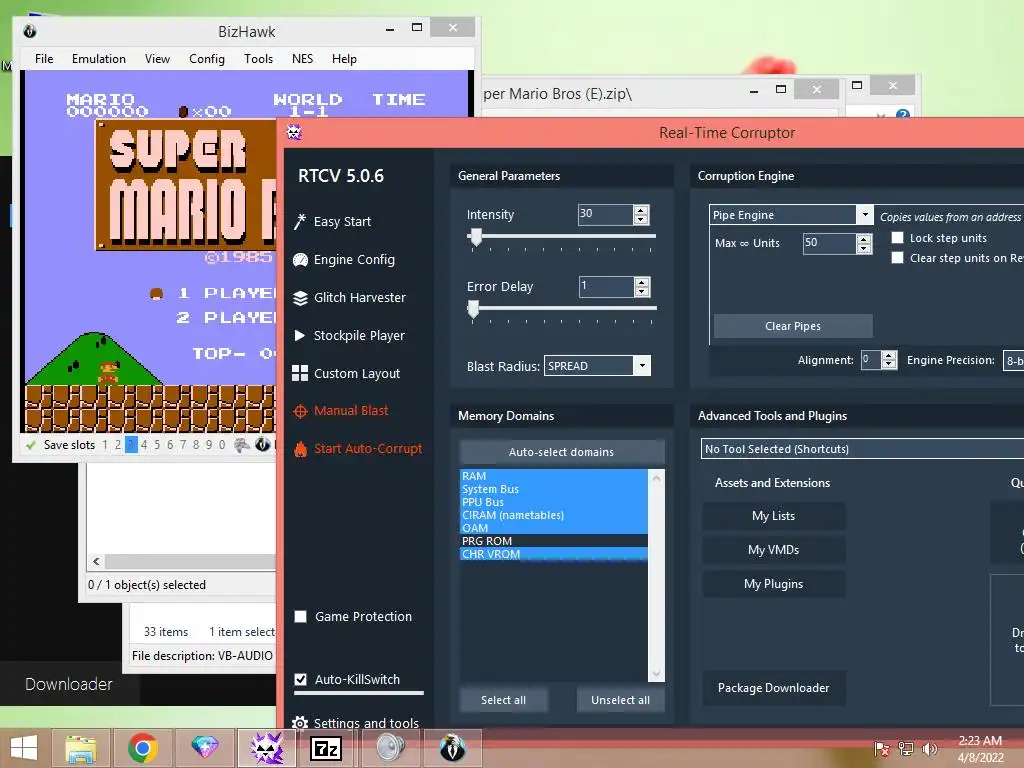Start Auto-Corrupt flame icon
Screen dimensions: 1024x768
click(300, 449)
